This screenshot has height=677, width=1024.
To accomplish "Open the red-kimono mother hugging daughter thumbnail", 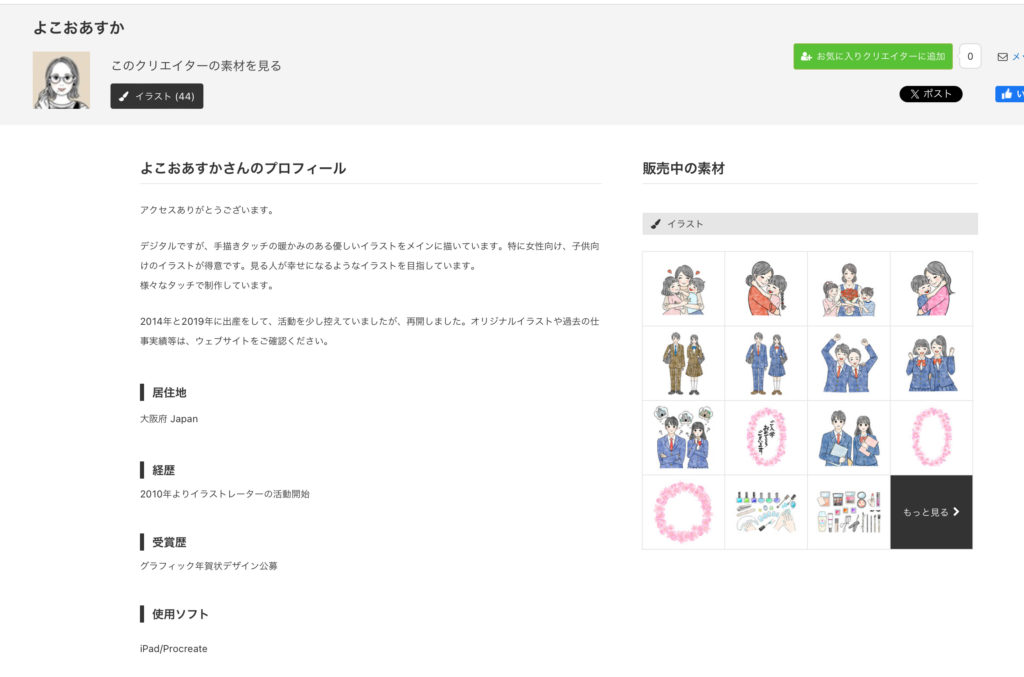I will (766, 289).
